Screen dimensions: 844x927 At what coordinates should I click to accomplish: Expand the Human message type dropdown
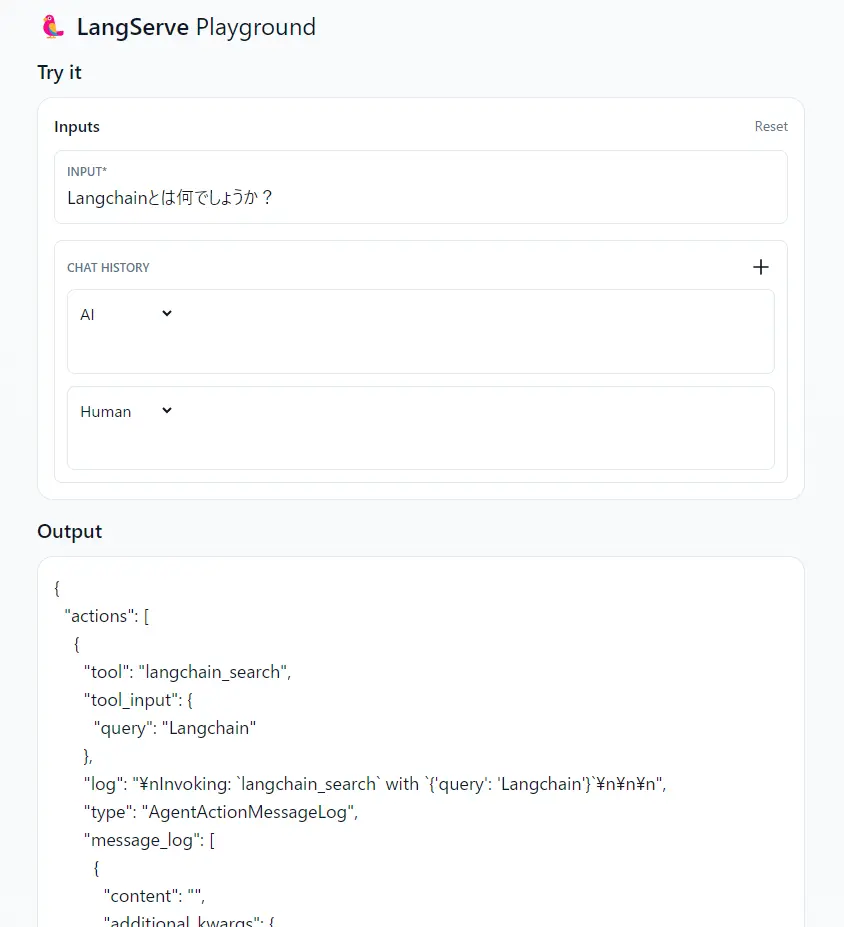[x=127, y=411]
